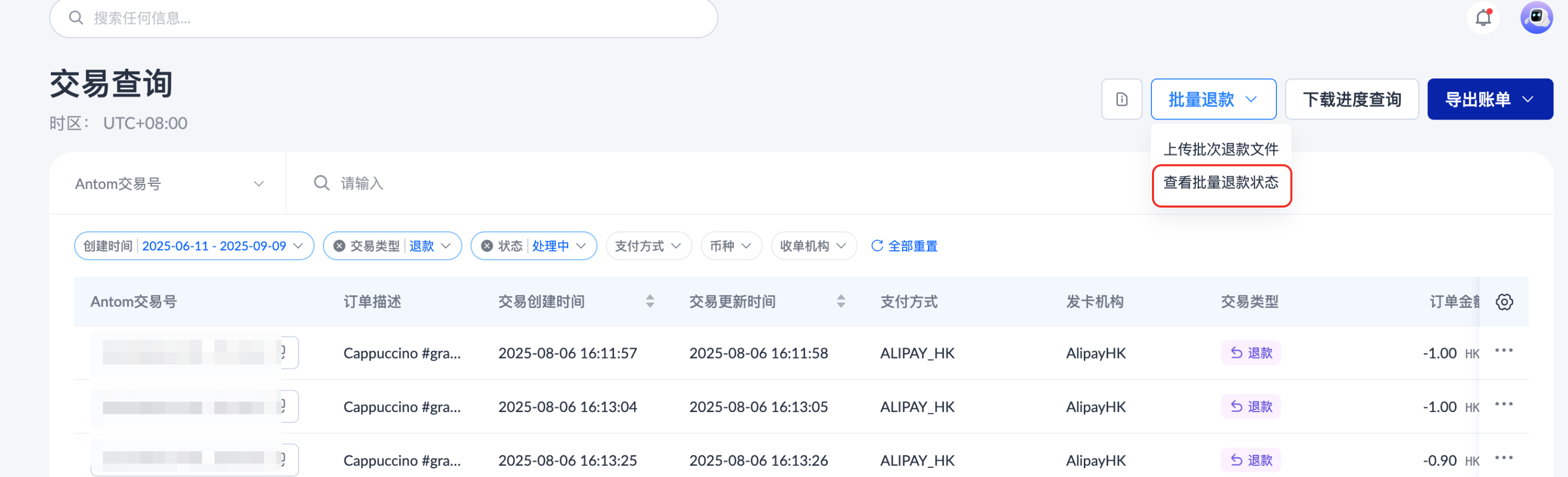The image size is (1568, 477).
Task: Click the 全部重置 refresh icon
Action: click(877, 246)
